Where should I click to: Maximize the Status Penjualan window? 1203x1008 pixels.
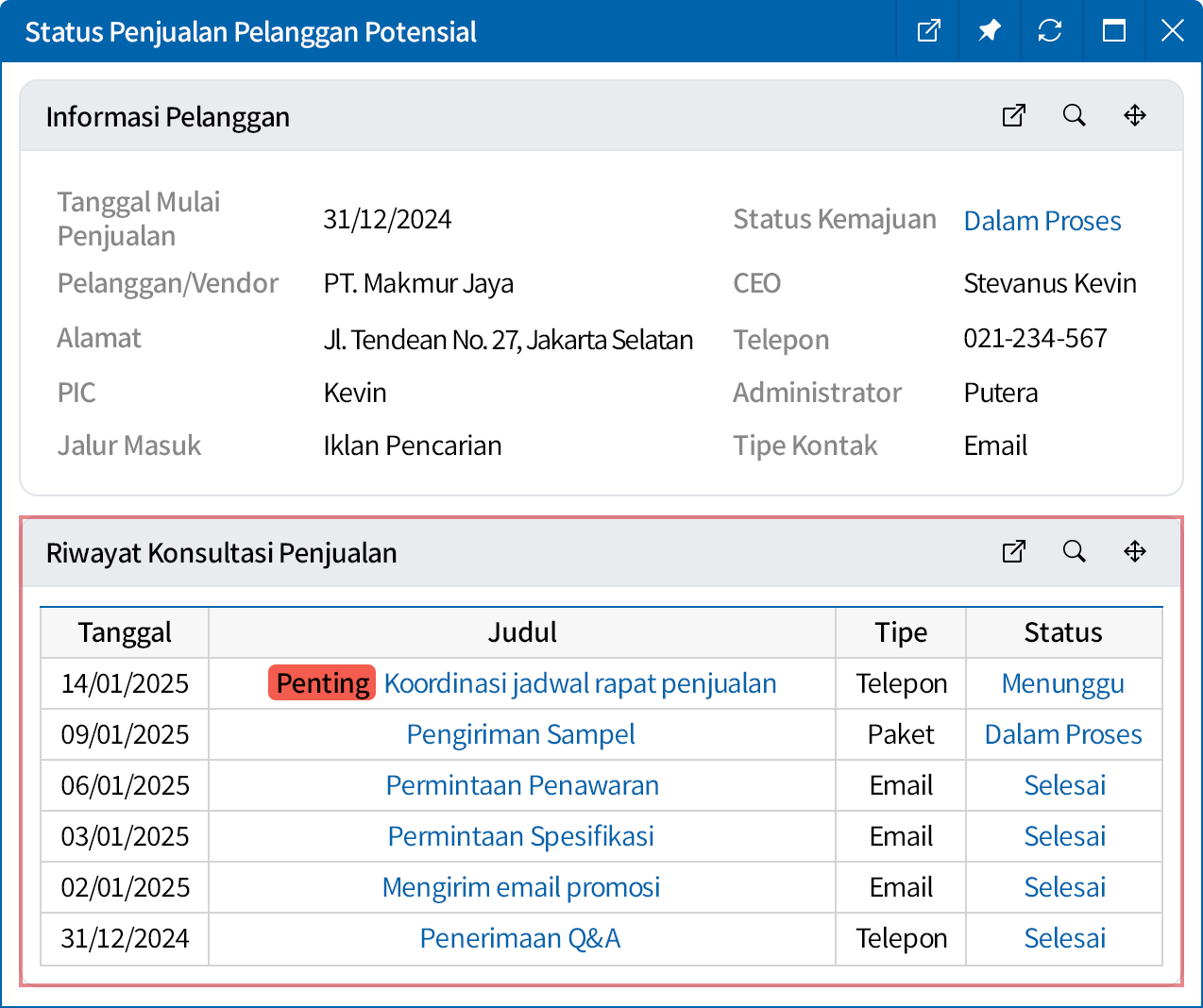[x=1114, y=31]
